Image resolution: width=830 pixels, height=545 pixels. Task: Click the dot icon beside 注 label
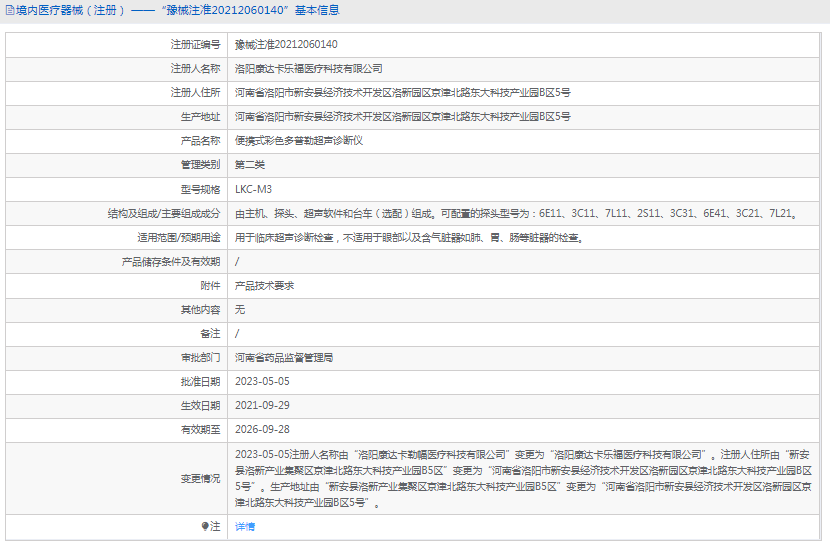point(205,526)
